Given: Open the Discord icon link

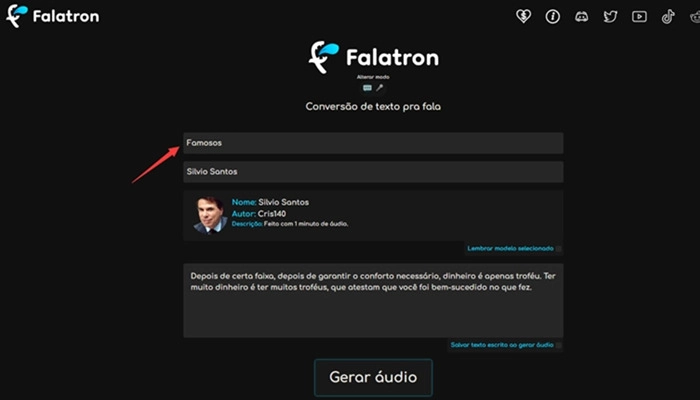Looking at the screenshot, I should (x=581, y=17).
